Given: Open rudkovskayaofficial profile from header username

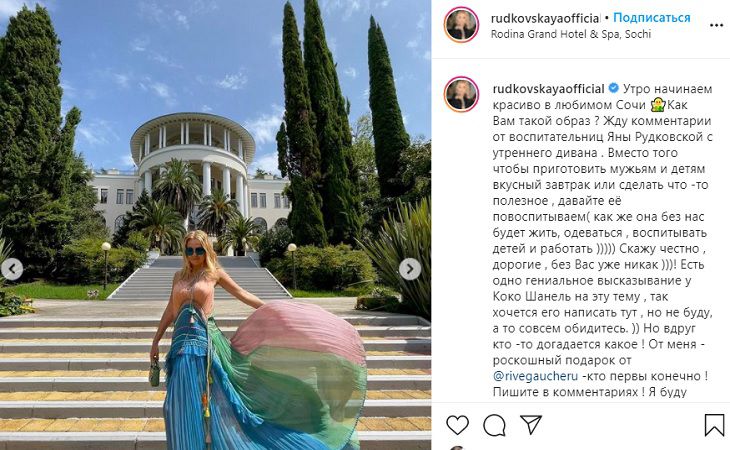Looking at the screenshot, I should [546, 18].
